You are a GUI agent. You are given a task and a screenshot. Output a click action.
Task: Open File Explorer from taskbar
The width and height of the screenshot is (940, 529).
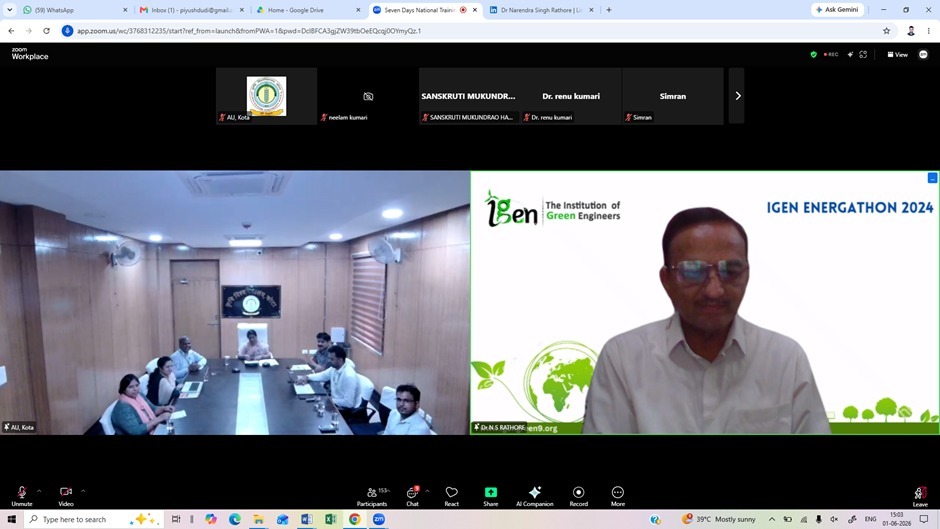coord(258,519)
